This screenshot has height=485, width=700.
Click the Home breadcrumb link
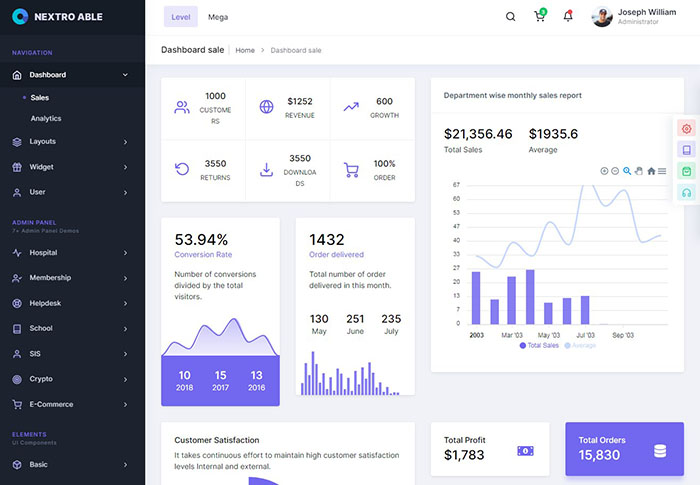click(244, 50)
